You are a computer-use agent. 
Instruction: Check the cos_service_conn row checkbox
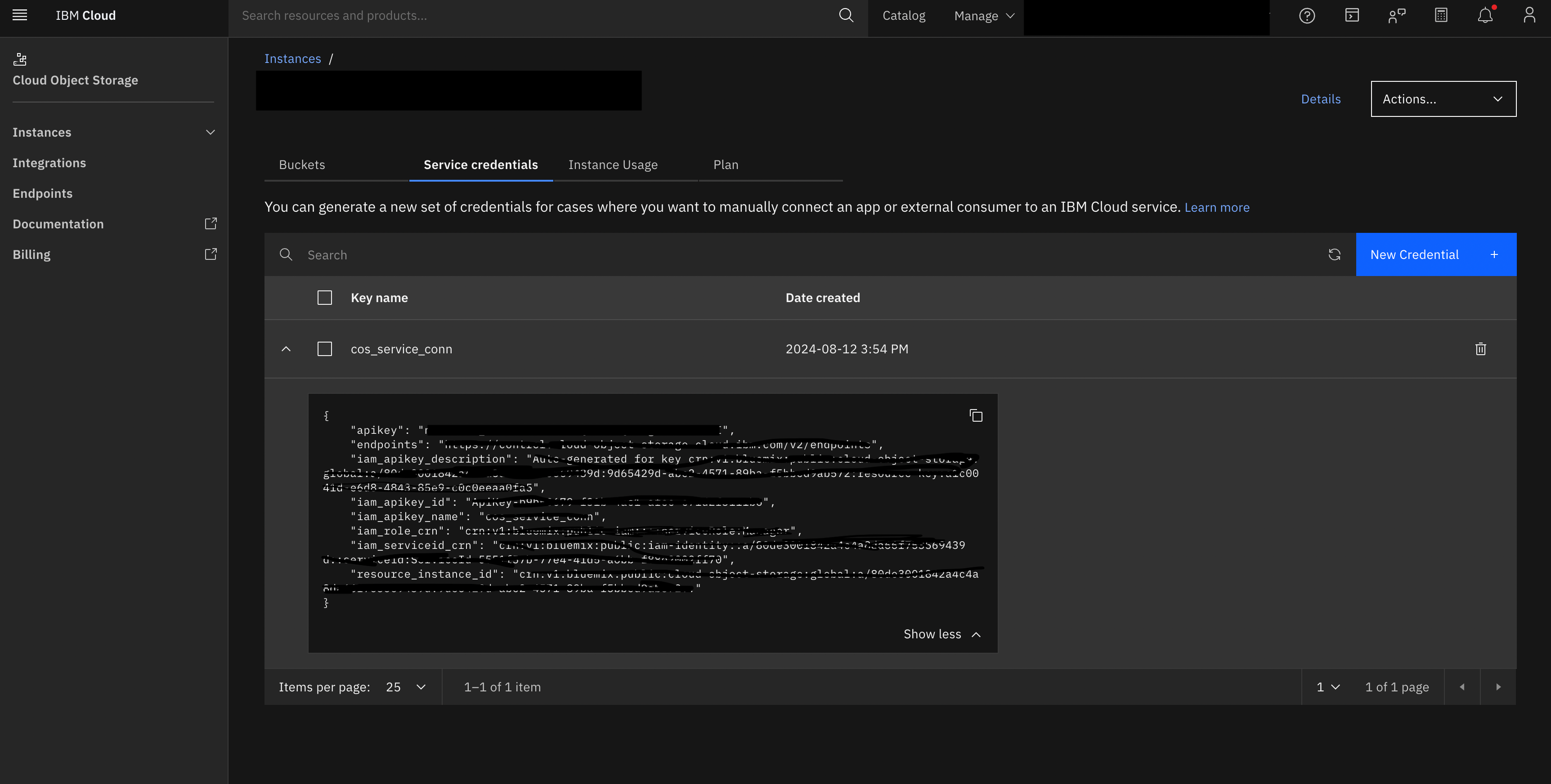pos(324,348)
